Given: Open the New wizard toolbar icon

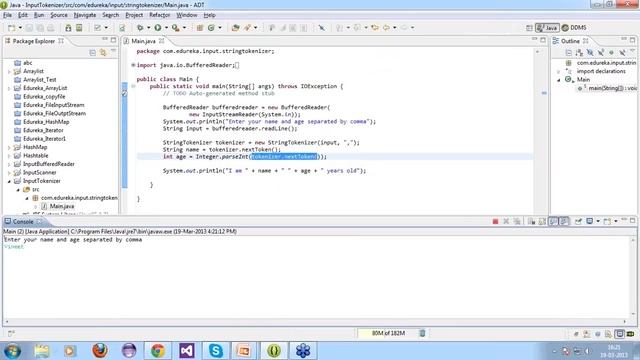Looking at the screenshot, I should click(x=11, y=28).
